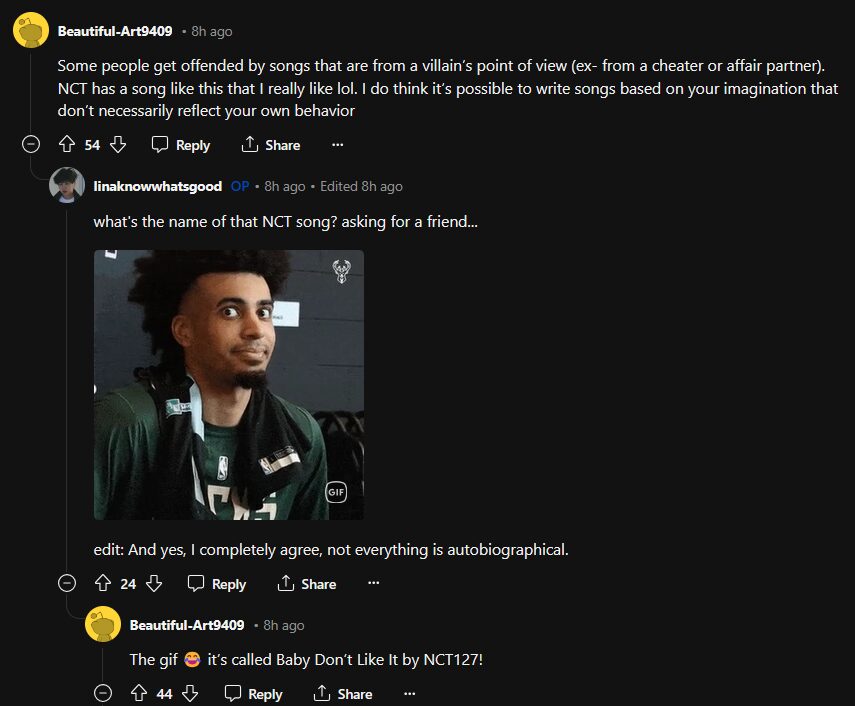This screenshot has height=706, width=855.
Task: Collapse the bottom reply thread
Action: pyautogui.click(x=103, y=693)
